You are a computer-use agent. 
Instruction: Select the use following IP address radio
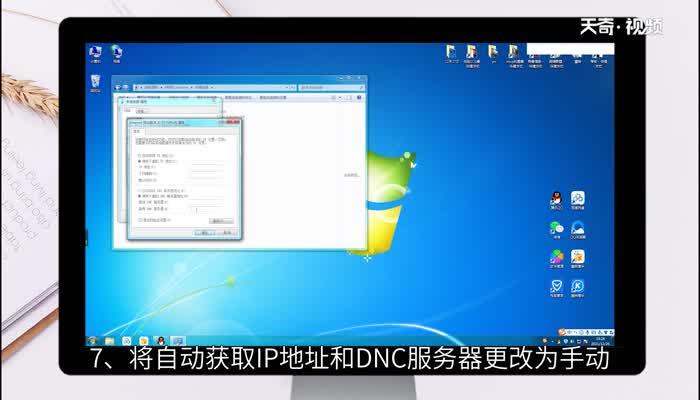pyautogui.click(x=140, y=161)
